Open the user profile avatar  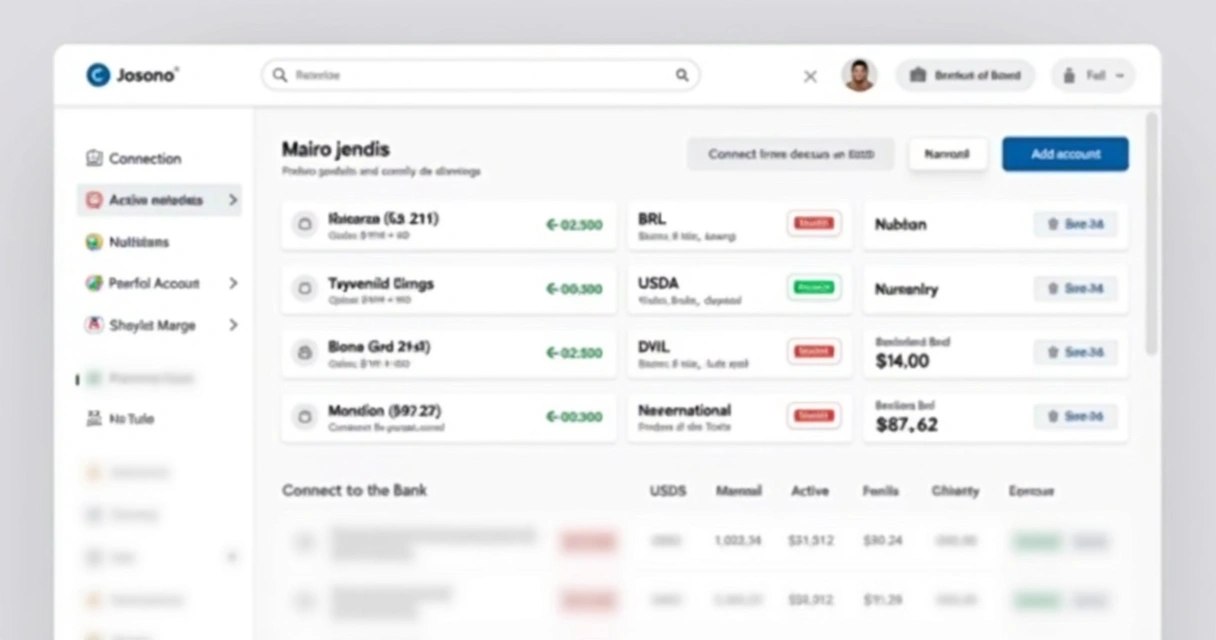click(859, 75)
